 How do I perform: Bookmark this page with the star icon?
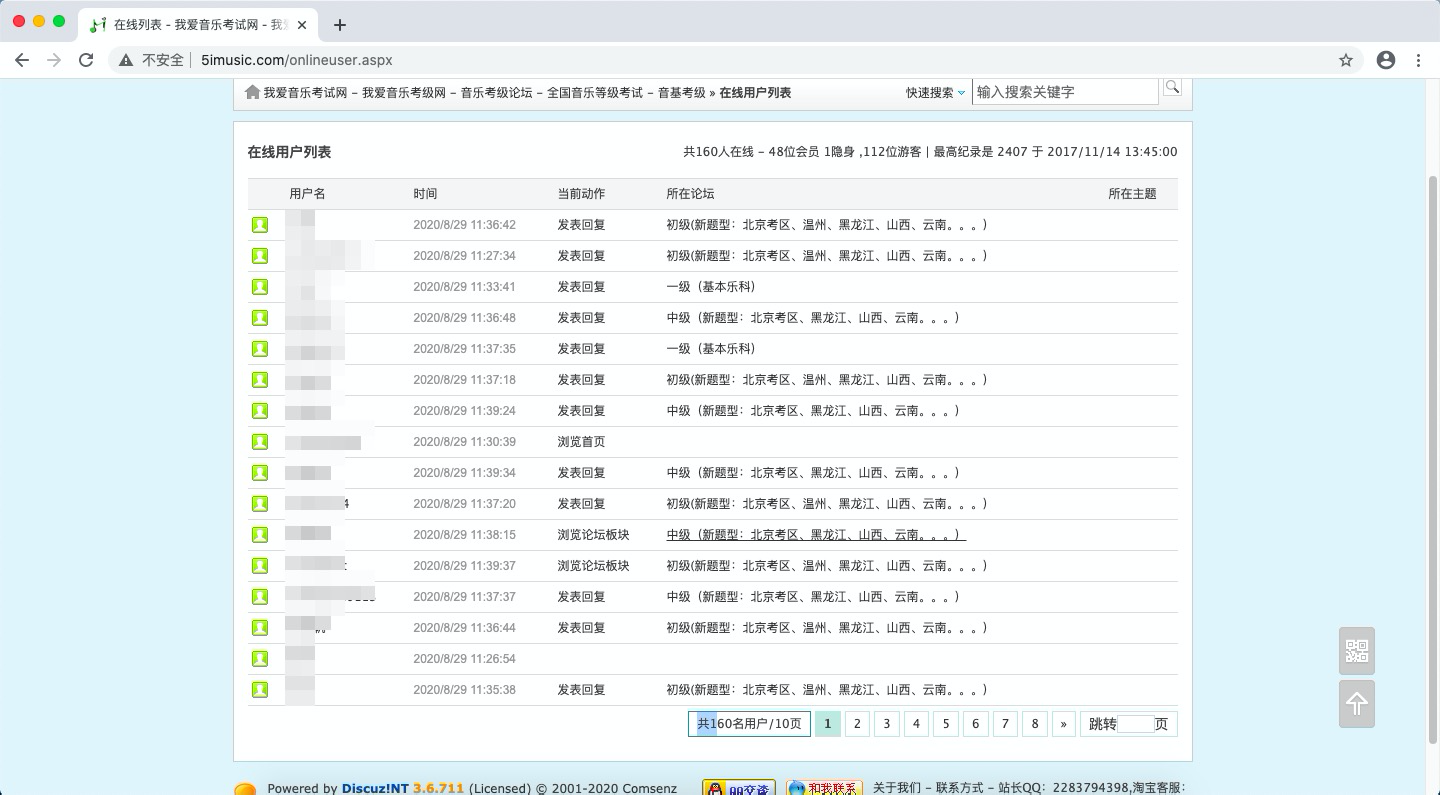(1346, 60)
